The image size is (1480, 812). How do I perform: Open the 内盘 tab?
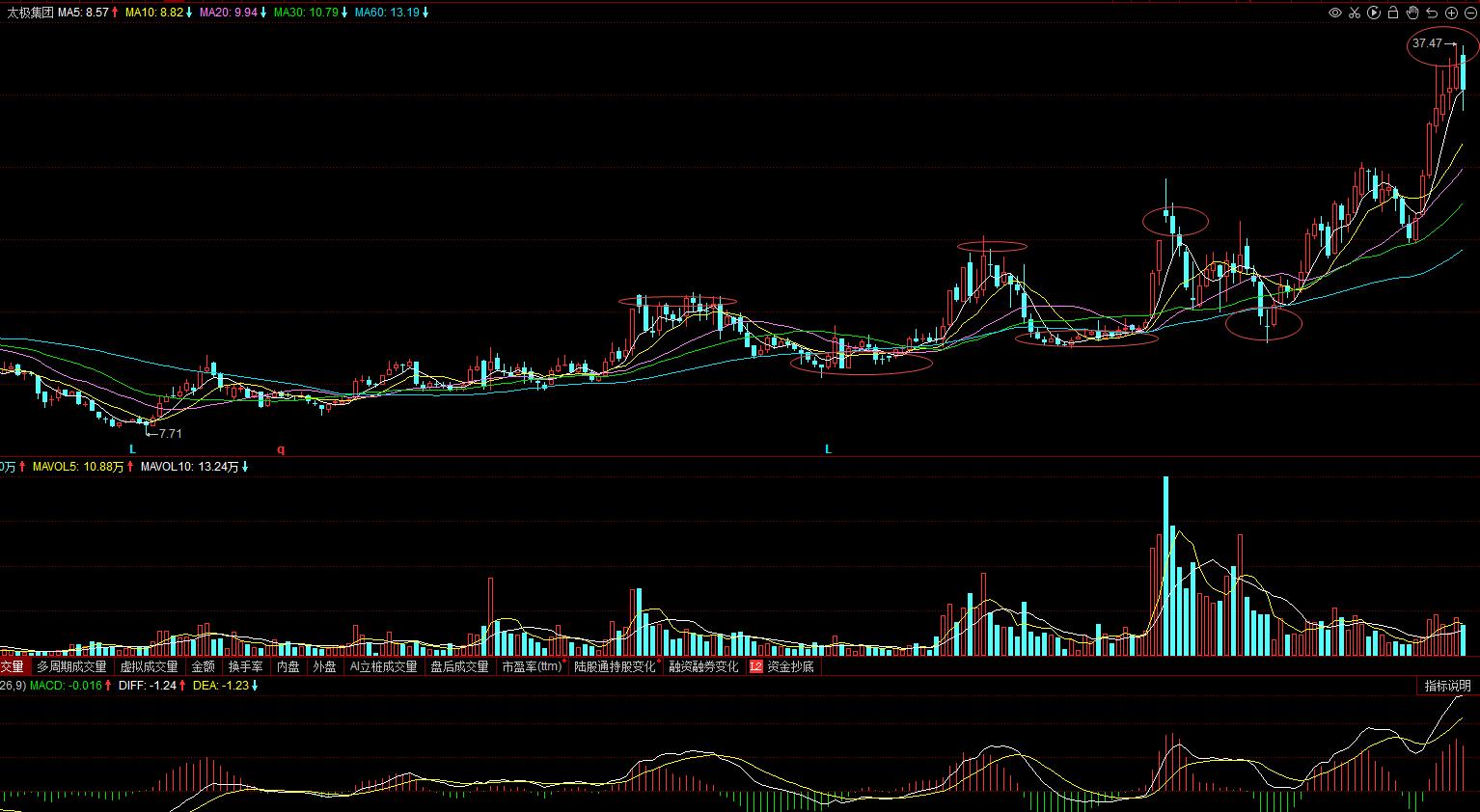(x=288, y=666)
